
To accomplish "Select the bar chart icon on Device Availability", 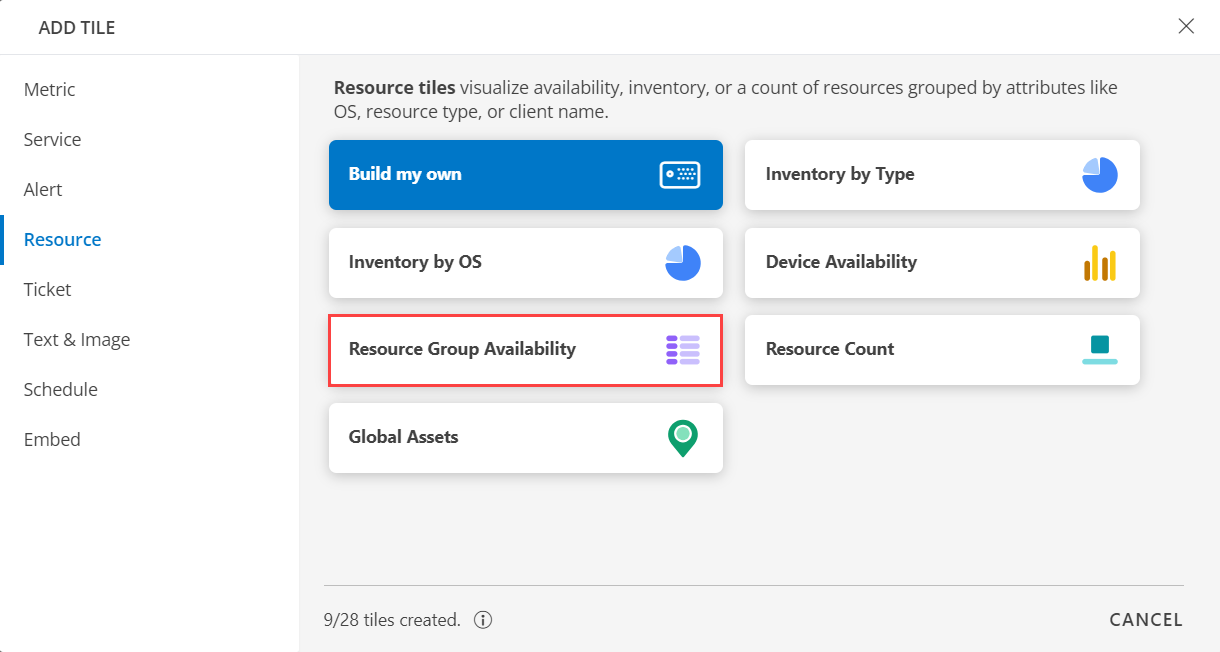I will coord(1099,263).
